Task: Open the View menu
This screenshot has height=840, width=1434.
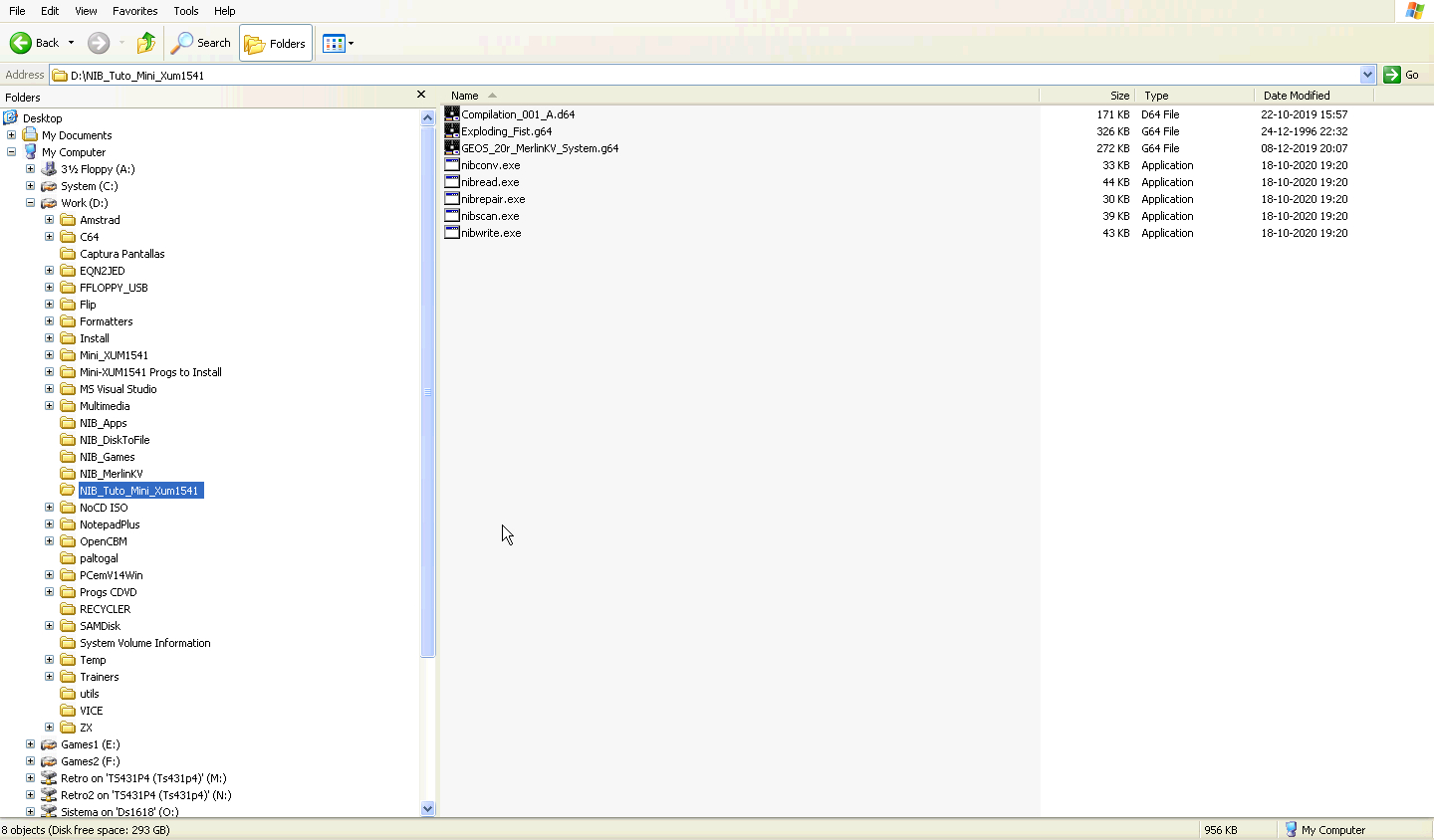Action: click(x=87, y=11)
